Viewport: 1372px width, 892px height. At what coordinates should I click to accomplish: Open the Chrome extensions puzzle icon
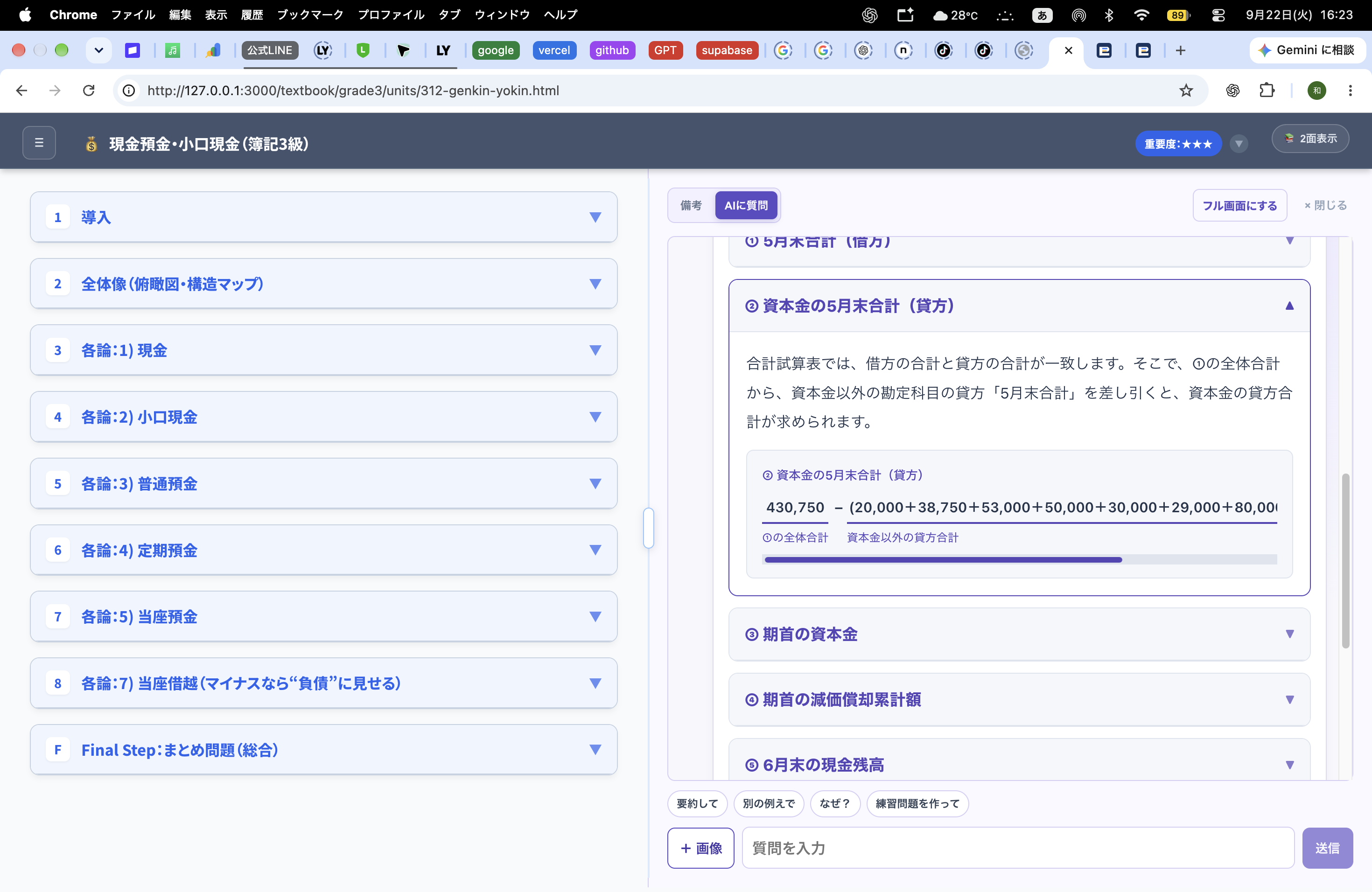pos(1267,91)
